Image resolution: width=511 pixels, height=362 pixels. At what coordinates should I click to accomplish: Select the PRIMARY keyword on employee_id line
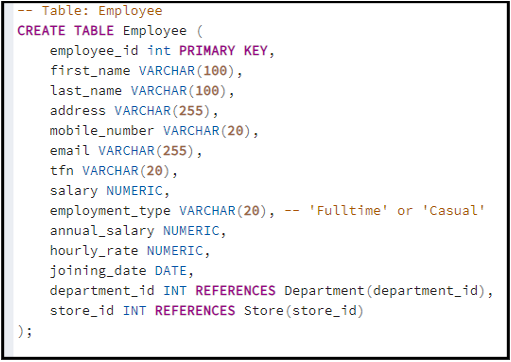[x=207, y=51]
